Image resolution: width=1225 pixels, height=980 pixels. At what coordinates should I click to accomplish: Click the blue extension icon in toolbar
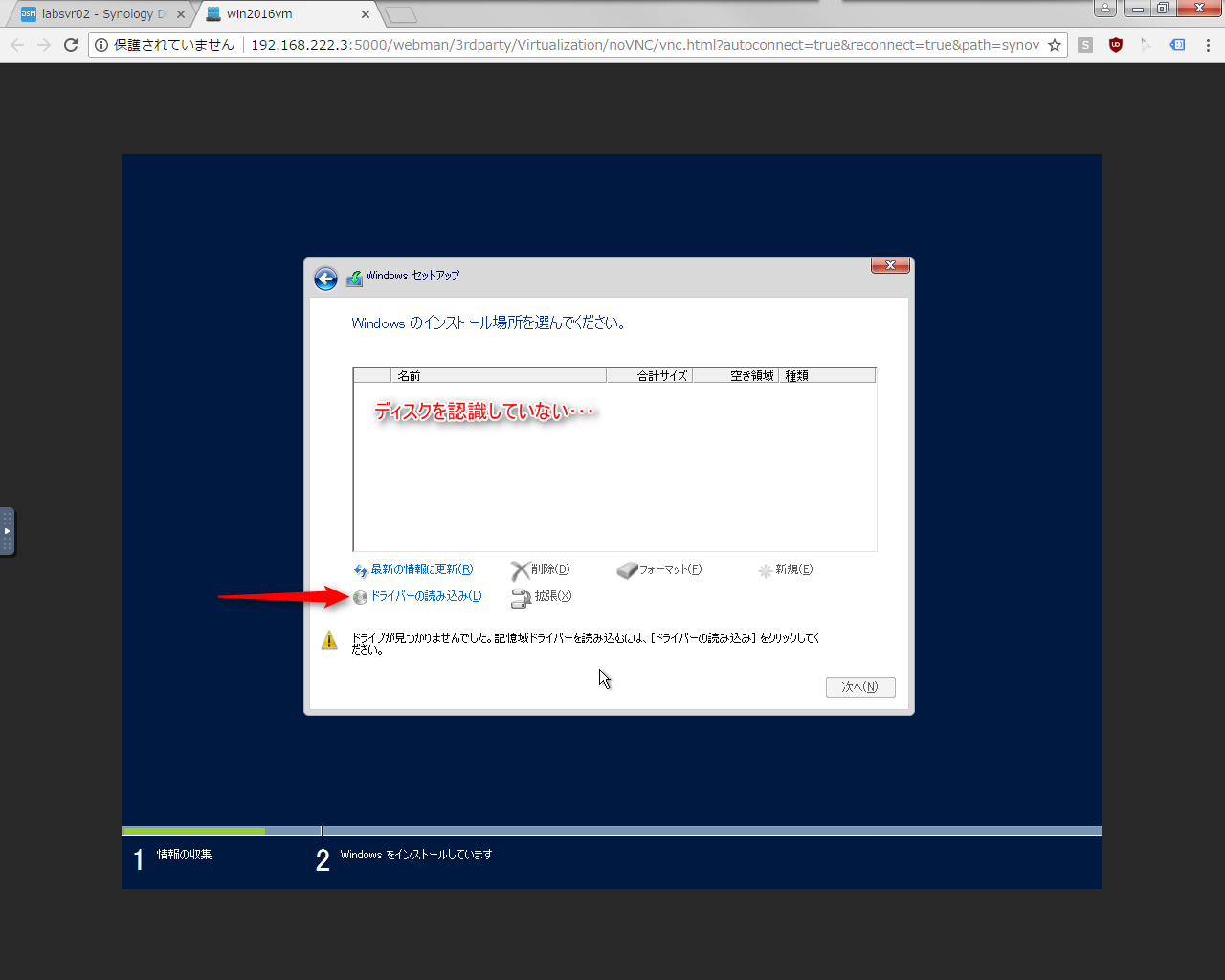1178,45
